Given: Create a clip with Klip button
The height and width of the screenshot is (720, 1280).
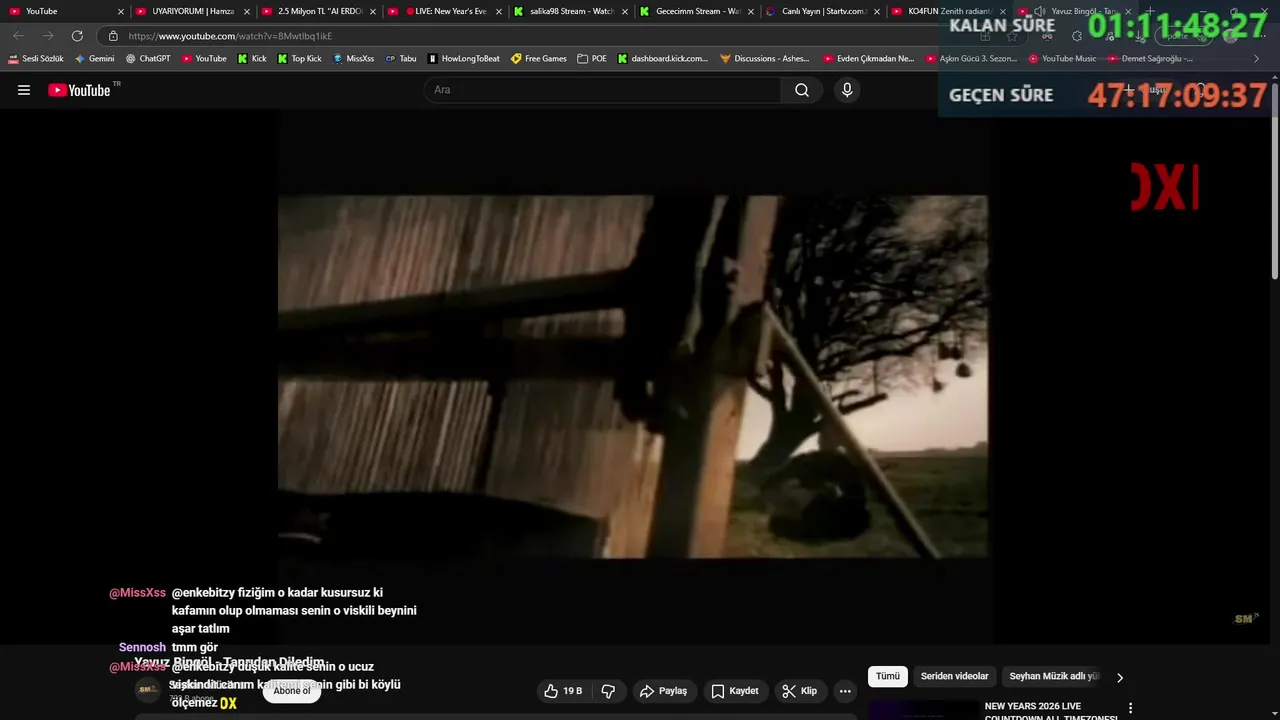Looking at the screenshot, I should click(799, 691).
